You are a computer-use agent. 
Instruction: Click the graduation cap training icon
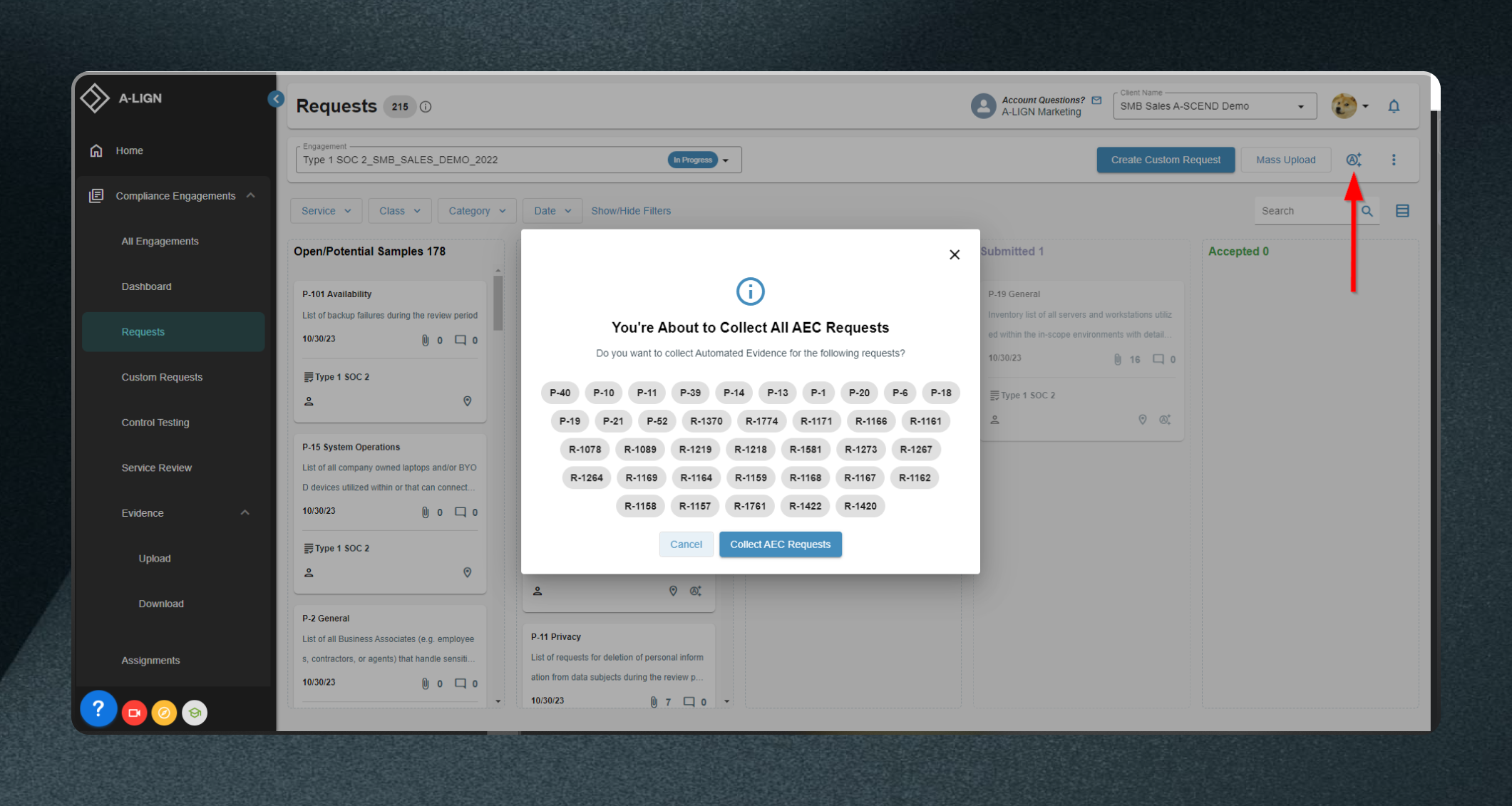tap(195, 713)
